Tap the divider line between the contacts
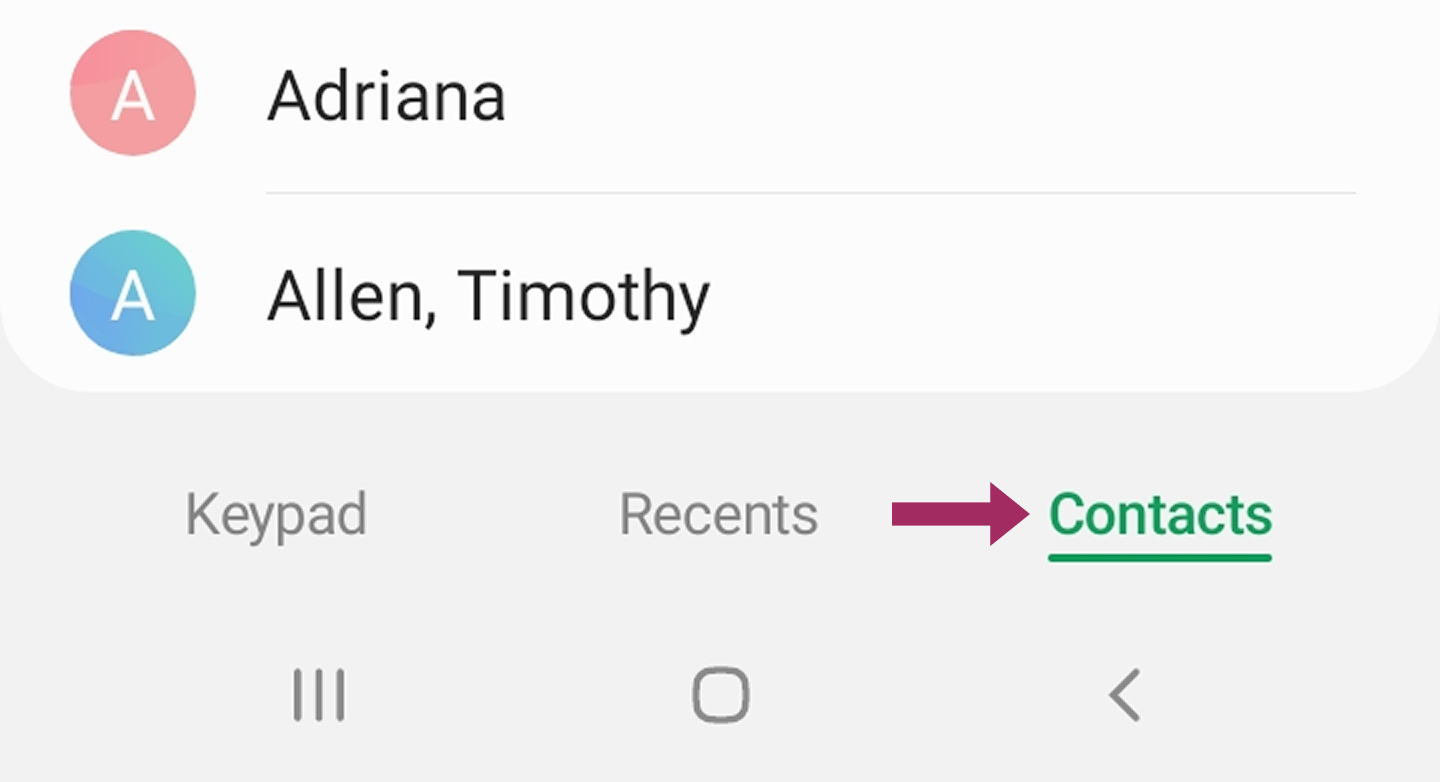This screenshot has height=782, width=1440. click(810, 192)
